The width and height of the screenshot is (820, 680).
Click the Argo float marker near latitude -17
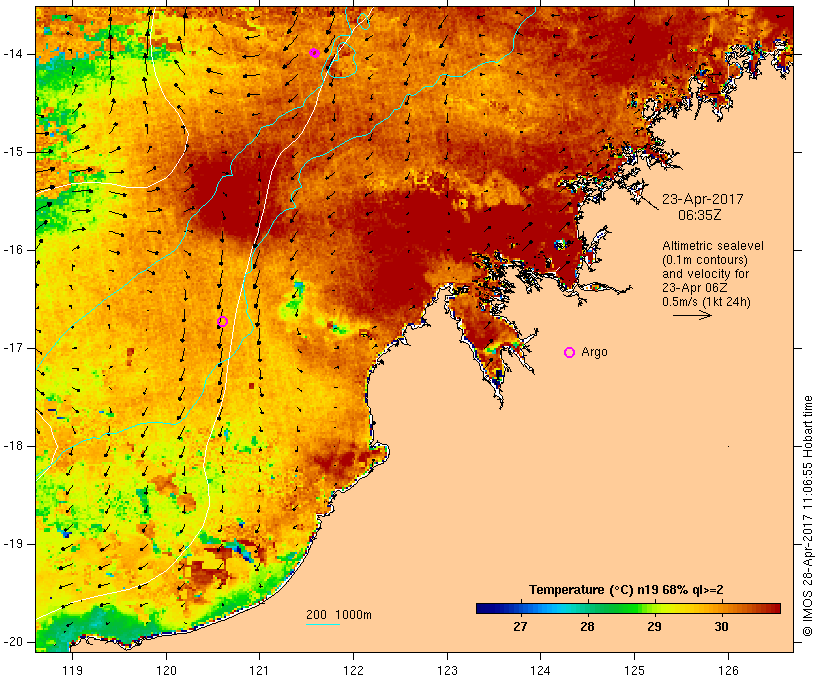pyautogui.click(x=222, y=322)
